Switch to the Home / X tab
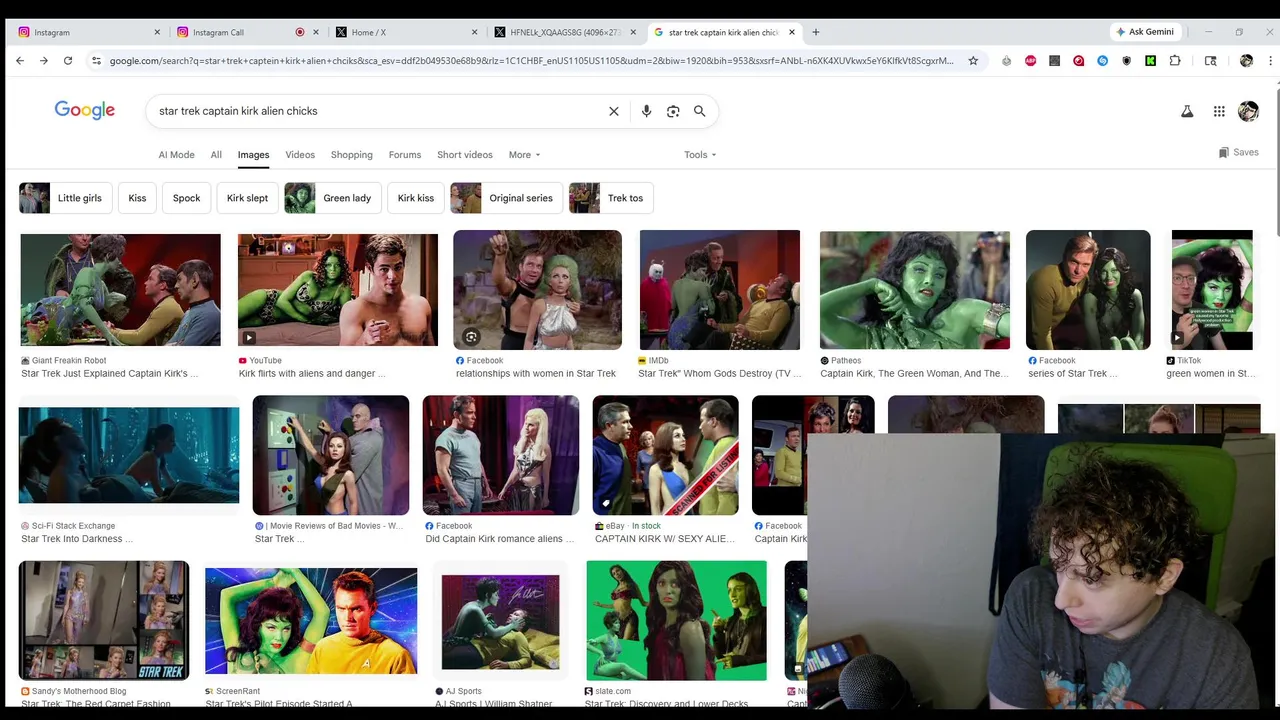Viewport: 1280px width, 720px height. [406, 32]
